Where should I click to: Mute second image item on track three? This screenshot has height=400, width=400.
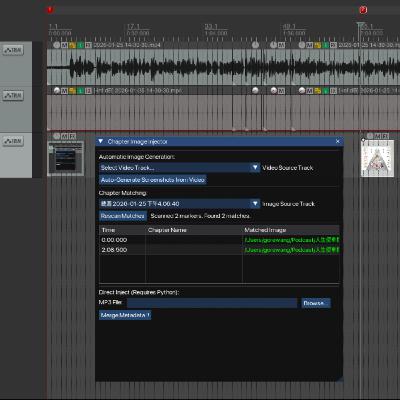[x=378, y=136]
